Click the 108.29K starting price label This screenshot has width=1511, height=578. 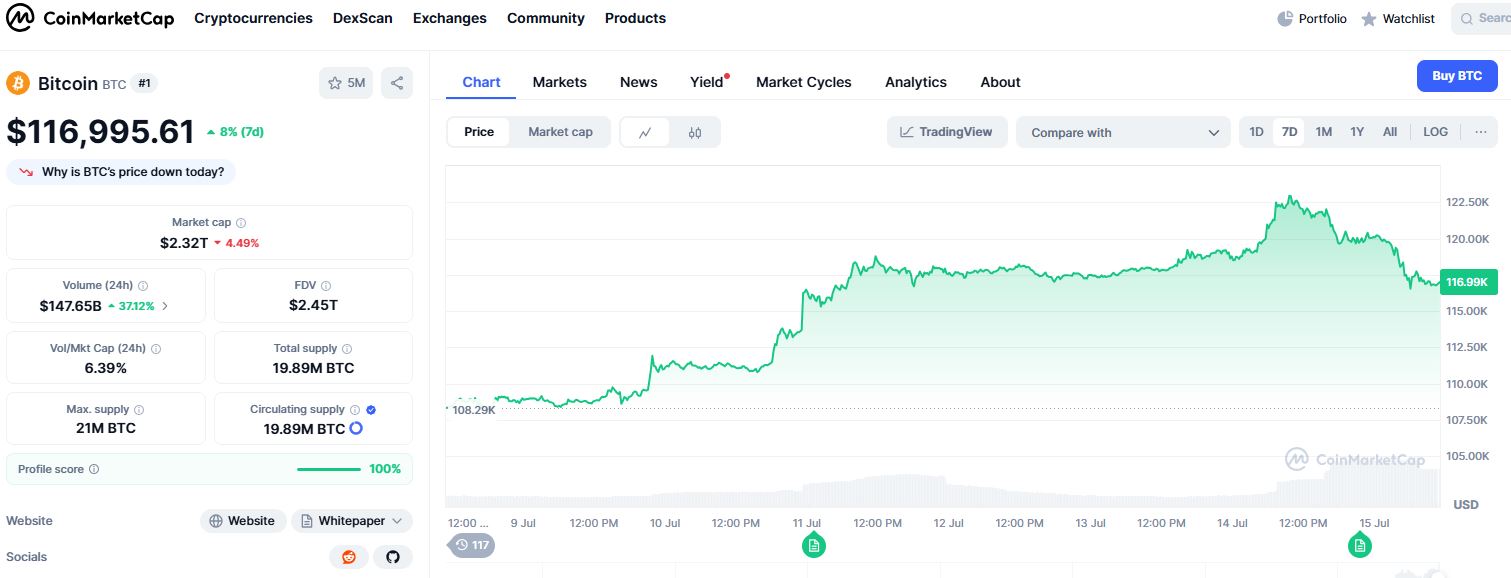(473, 410)
